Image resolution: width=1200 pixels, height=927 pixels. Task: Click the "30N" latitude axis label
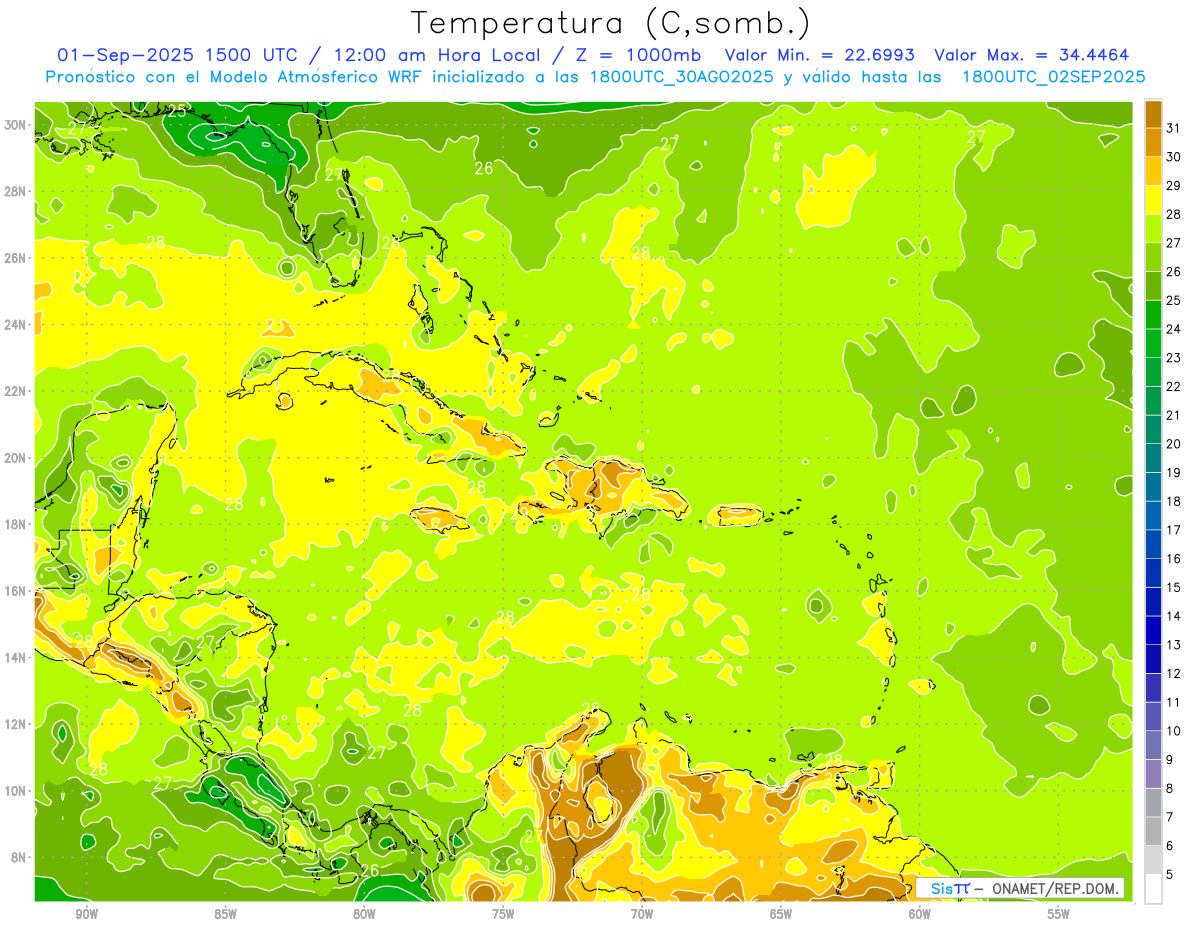15,125
